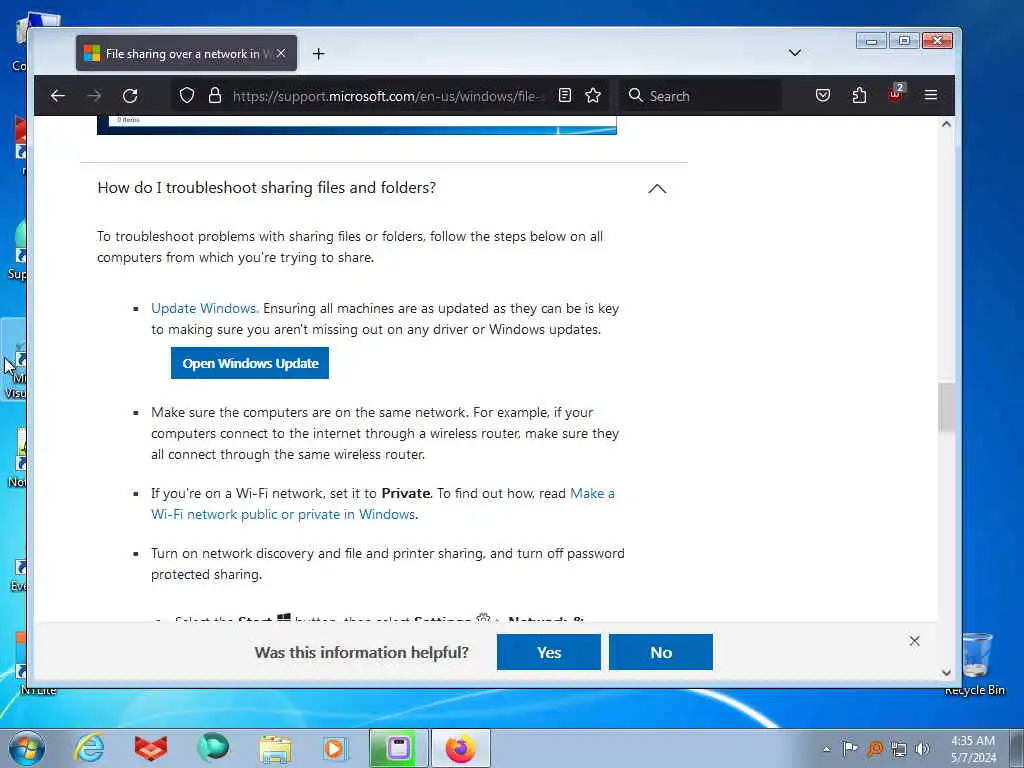
Task: Open the clock showing 4:35 AM
Action: [973, 749]
